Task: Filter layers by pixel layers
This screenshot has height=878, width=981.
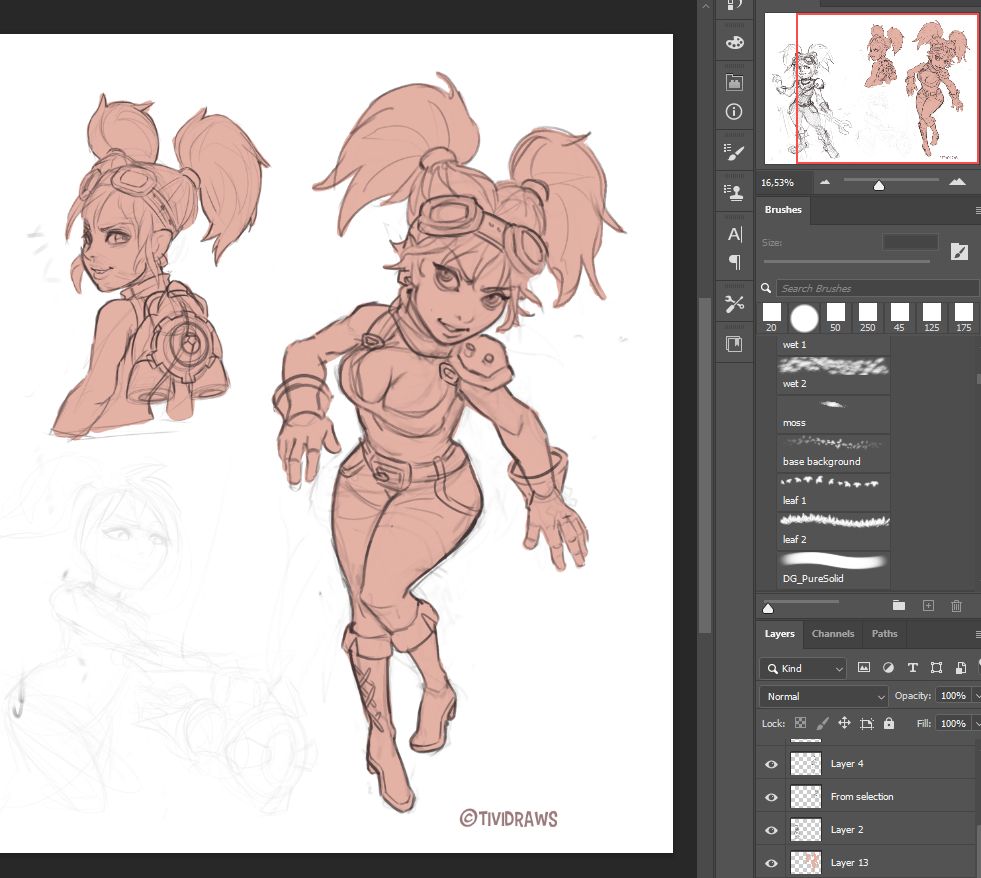Action: 864,667
